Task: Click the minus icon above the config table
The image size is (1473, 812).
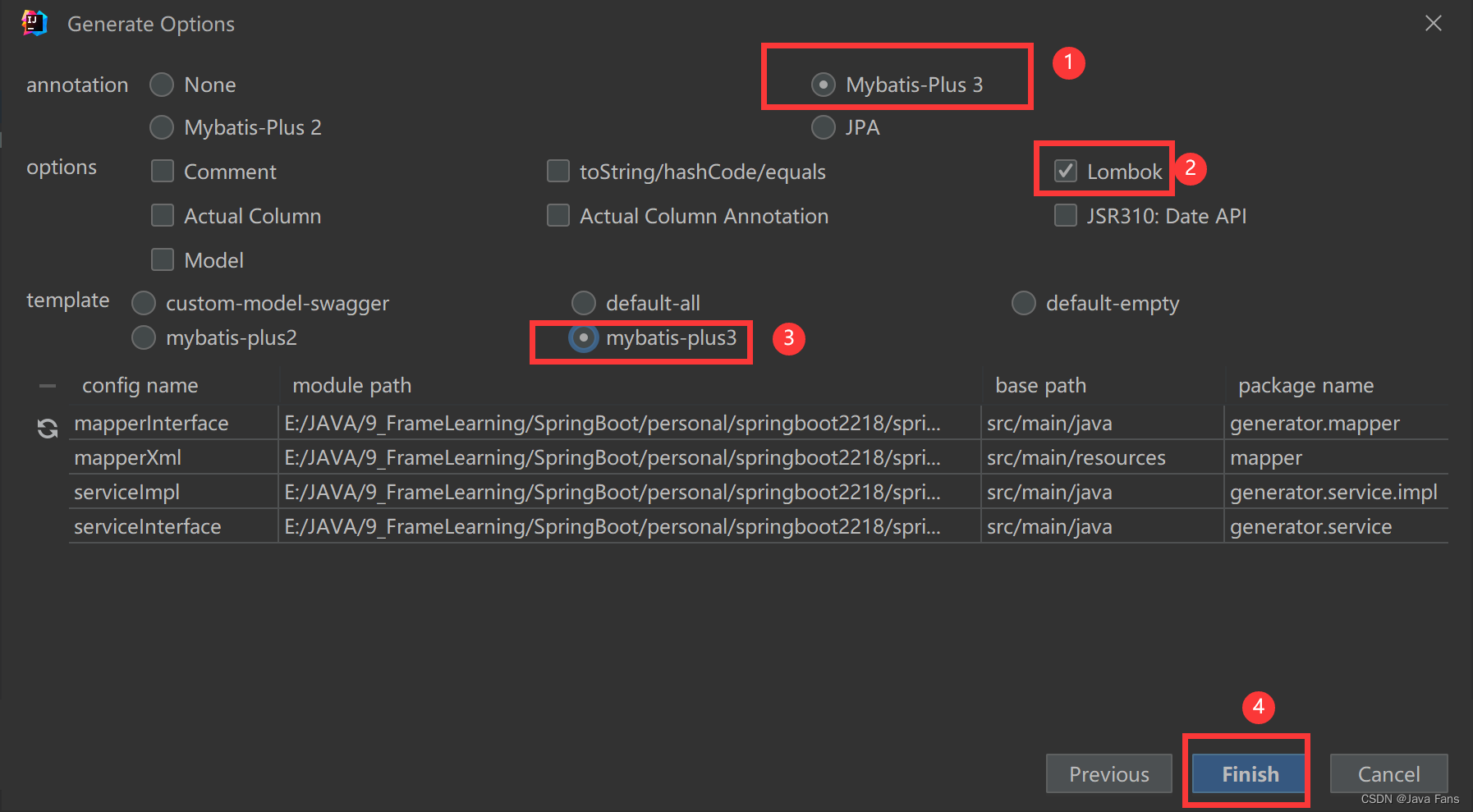Action: point(48,385)
